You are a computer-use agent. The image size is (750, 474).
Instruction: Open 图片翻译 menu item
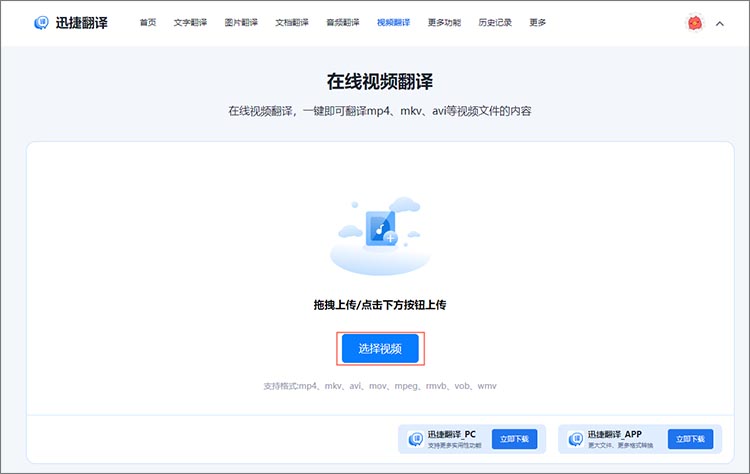(241, 22)
